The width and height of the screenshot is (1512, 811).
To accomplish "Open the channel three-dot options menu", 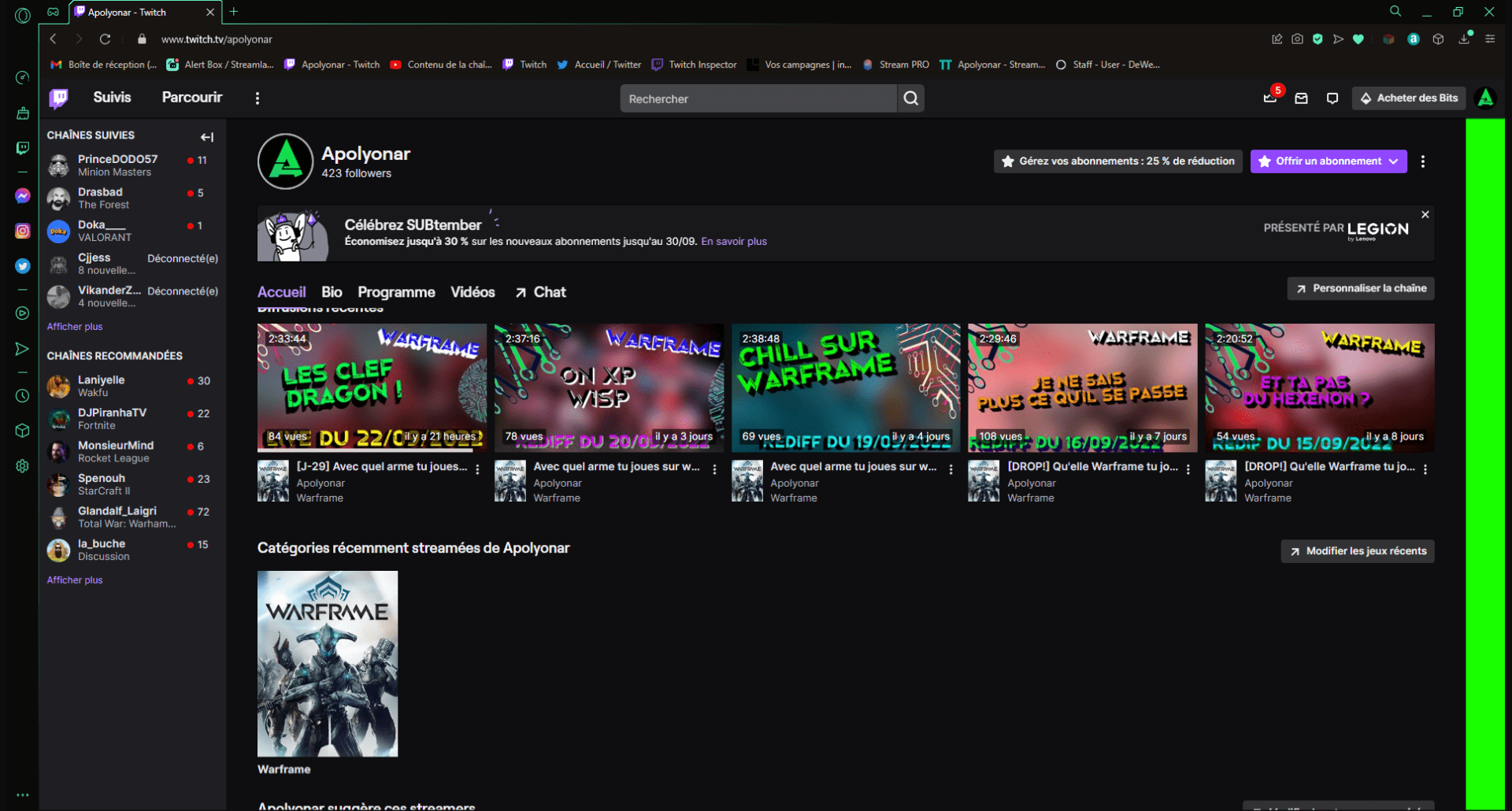I will [x=1422, y=161].
